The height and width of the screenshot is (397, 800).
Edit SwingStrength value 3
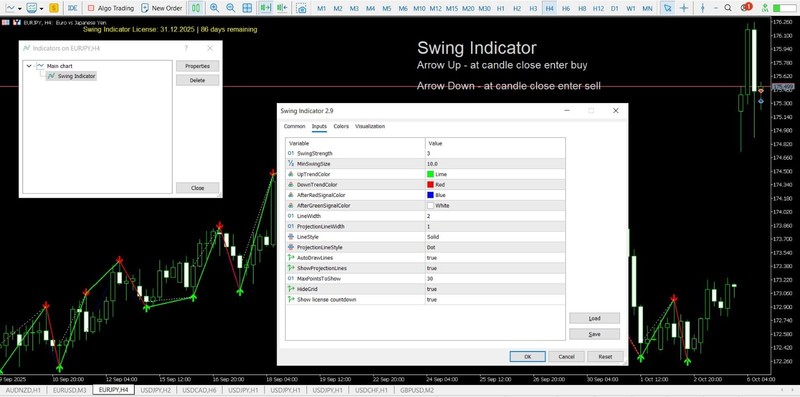(495, 154)
